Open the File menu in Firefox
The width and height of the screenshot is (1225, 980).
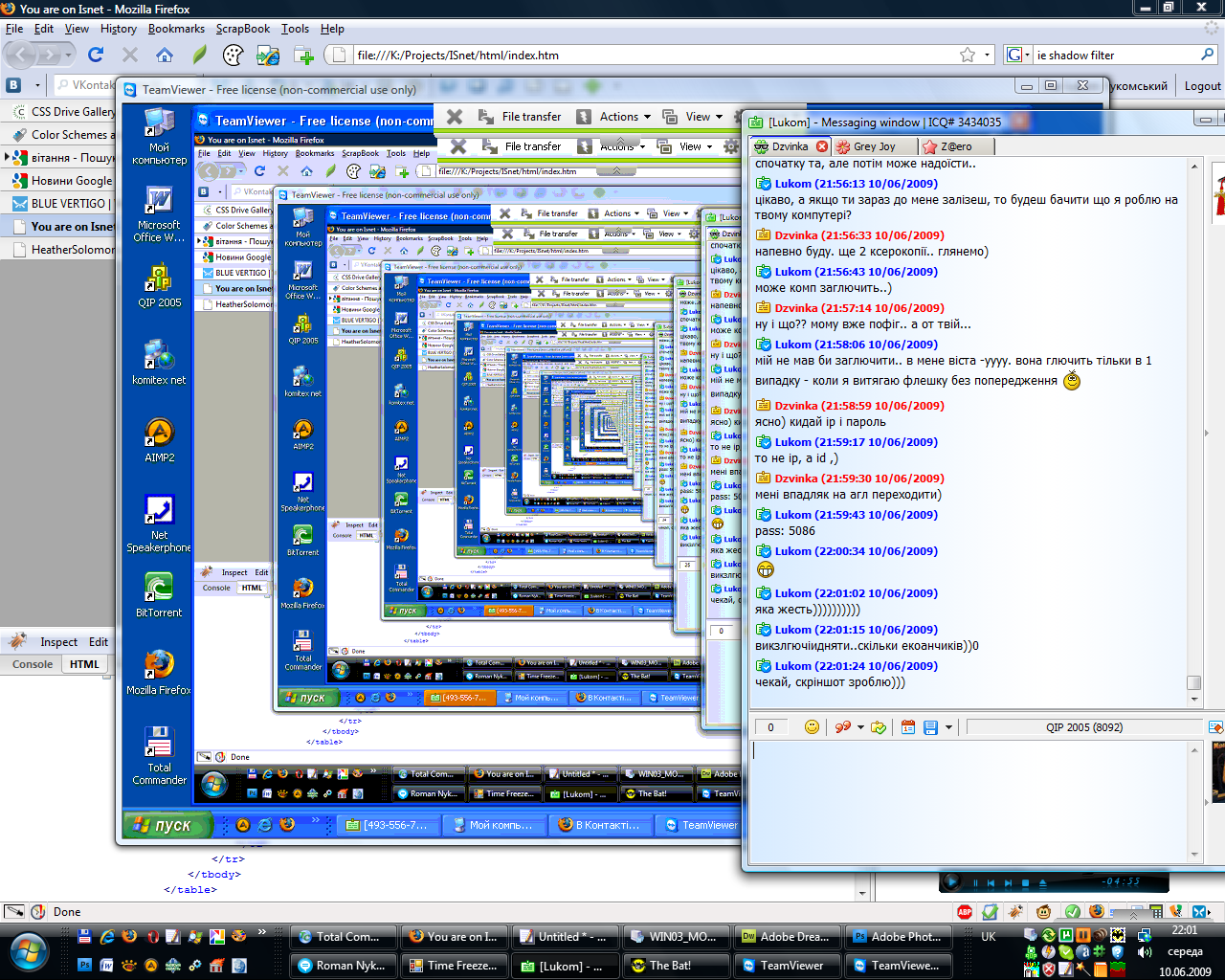(14, 29)
